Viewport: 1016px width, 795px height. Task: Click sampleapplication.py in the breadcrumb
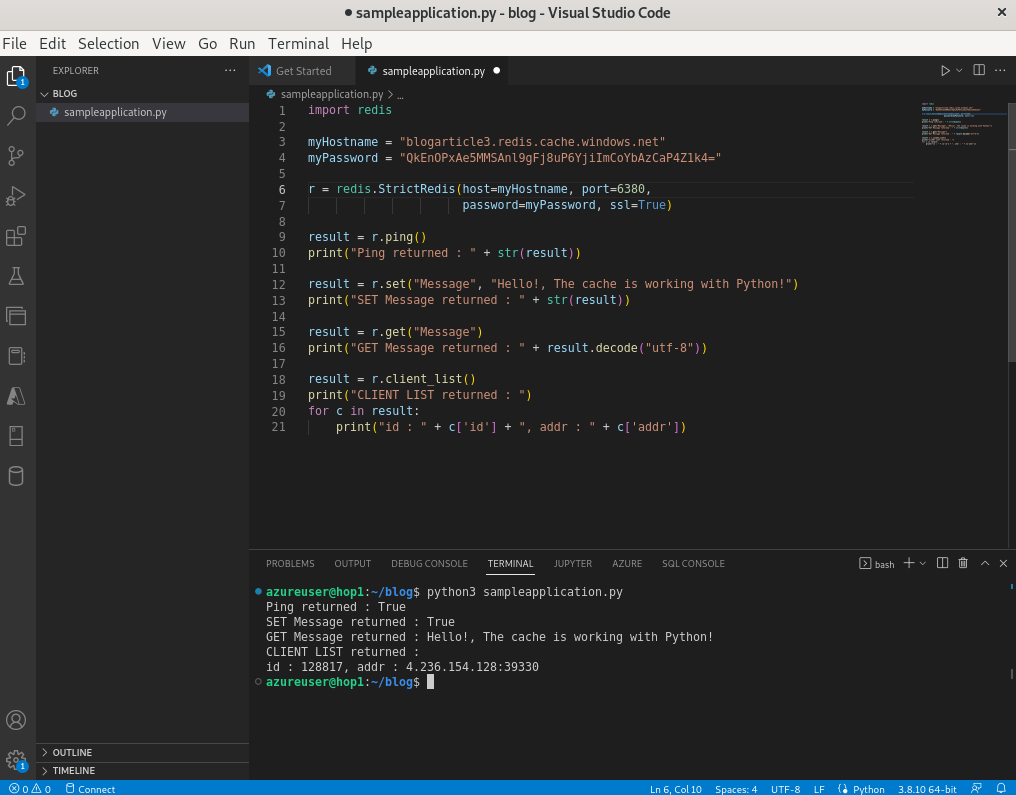(332, 94)
